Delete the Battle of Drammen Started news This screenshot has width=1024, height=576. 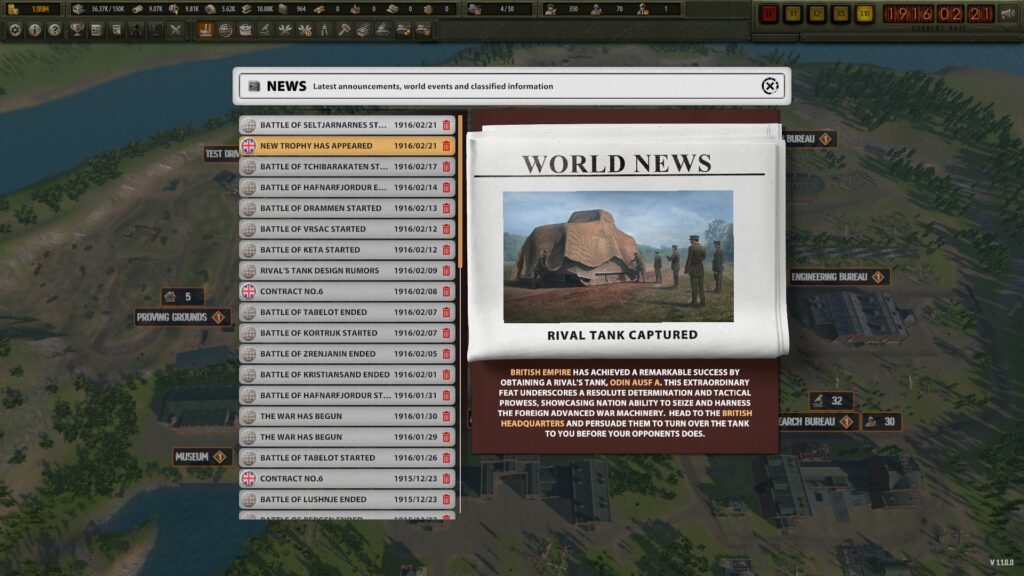click(x=446, y=208)
